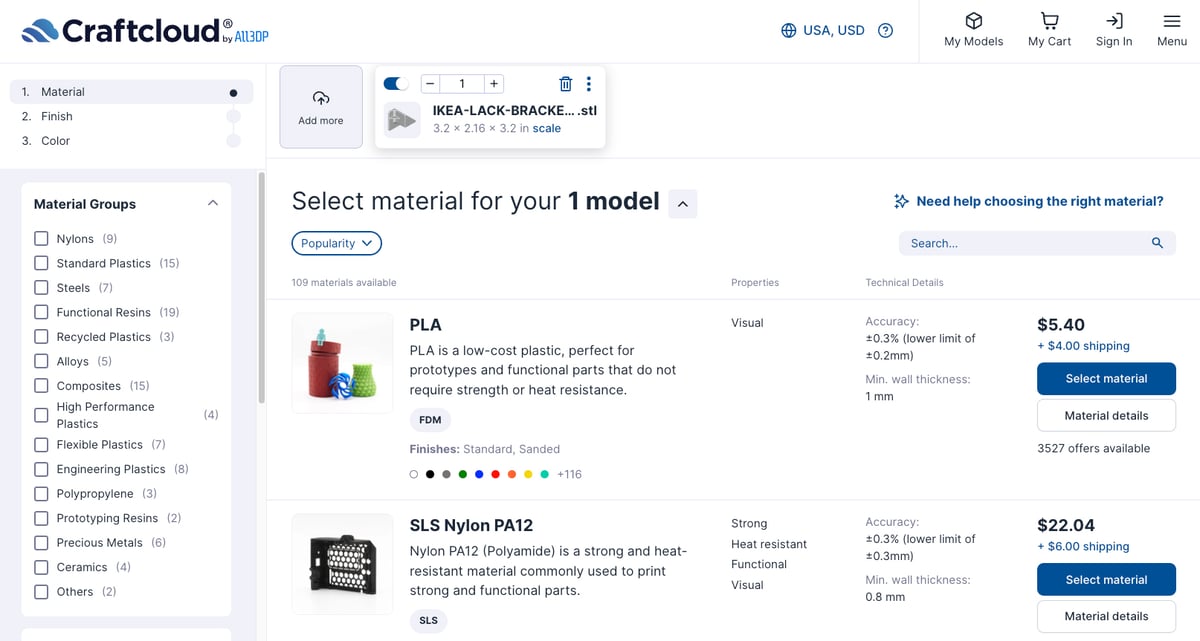This screenshot has width=1200, height=641.
Task: Check the Nylons material group
Action: click(x=41, y=239)
